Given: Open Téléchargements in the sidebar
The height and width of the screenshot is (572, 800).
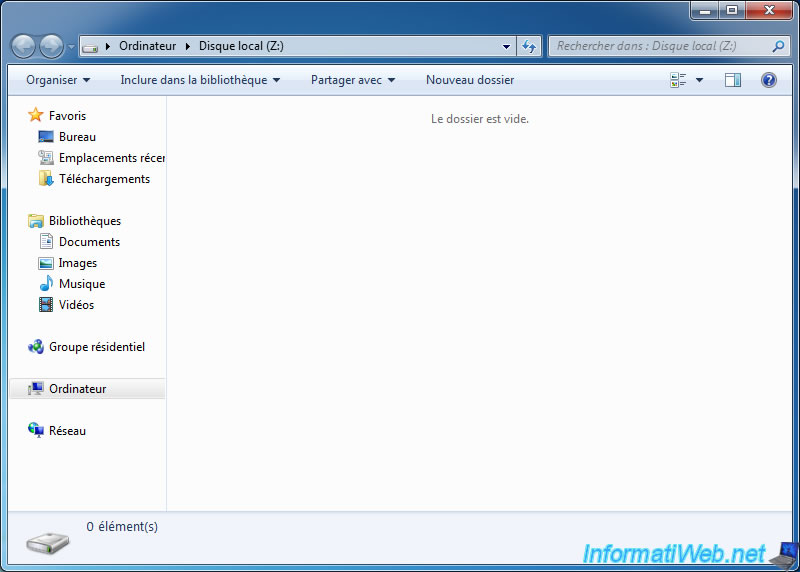Looking at the screenshot, I should (x=105, y=179).
